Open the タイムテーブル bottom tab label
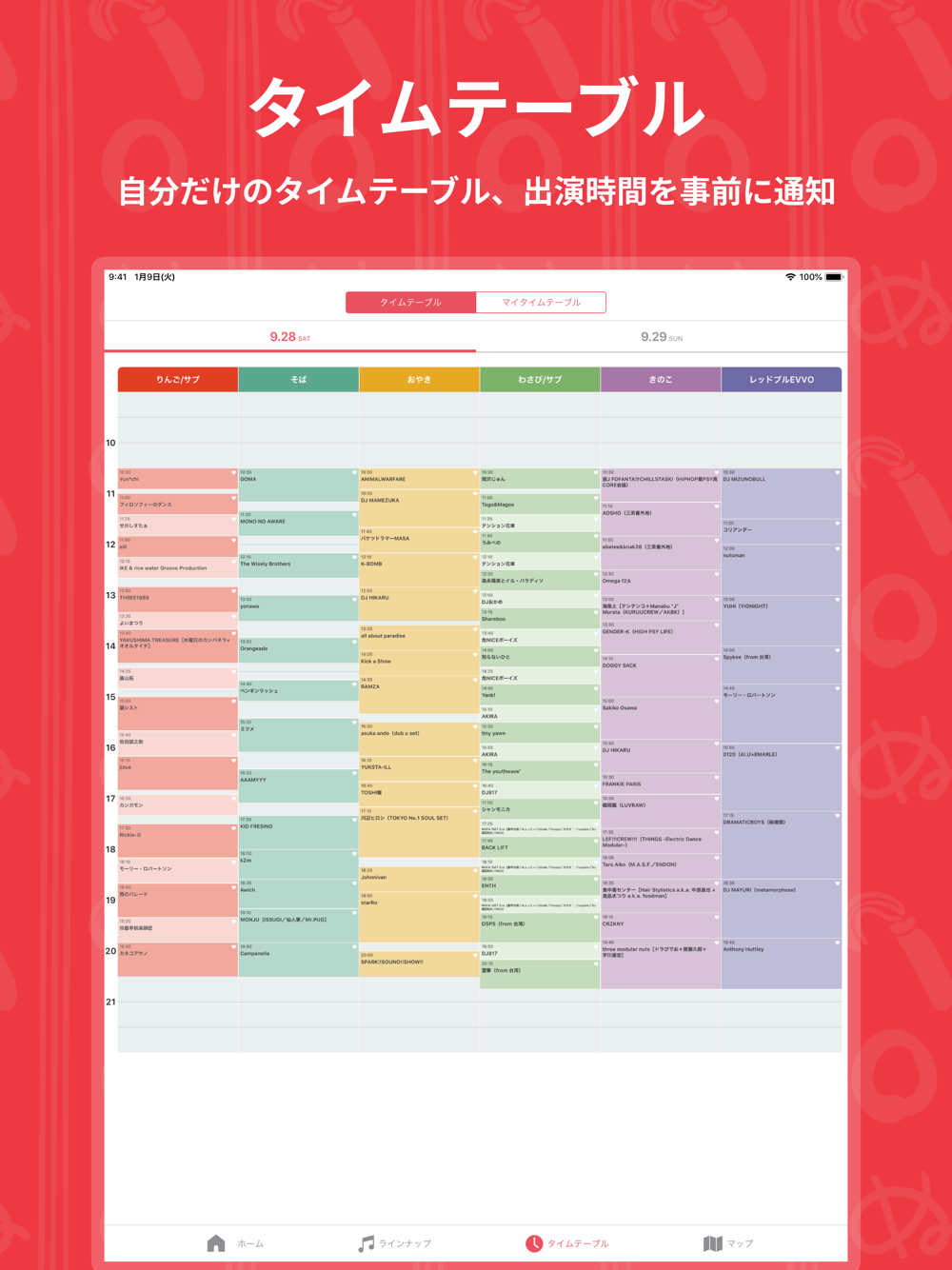This screenshot has height=1270, width=952. click(578, 1243)
